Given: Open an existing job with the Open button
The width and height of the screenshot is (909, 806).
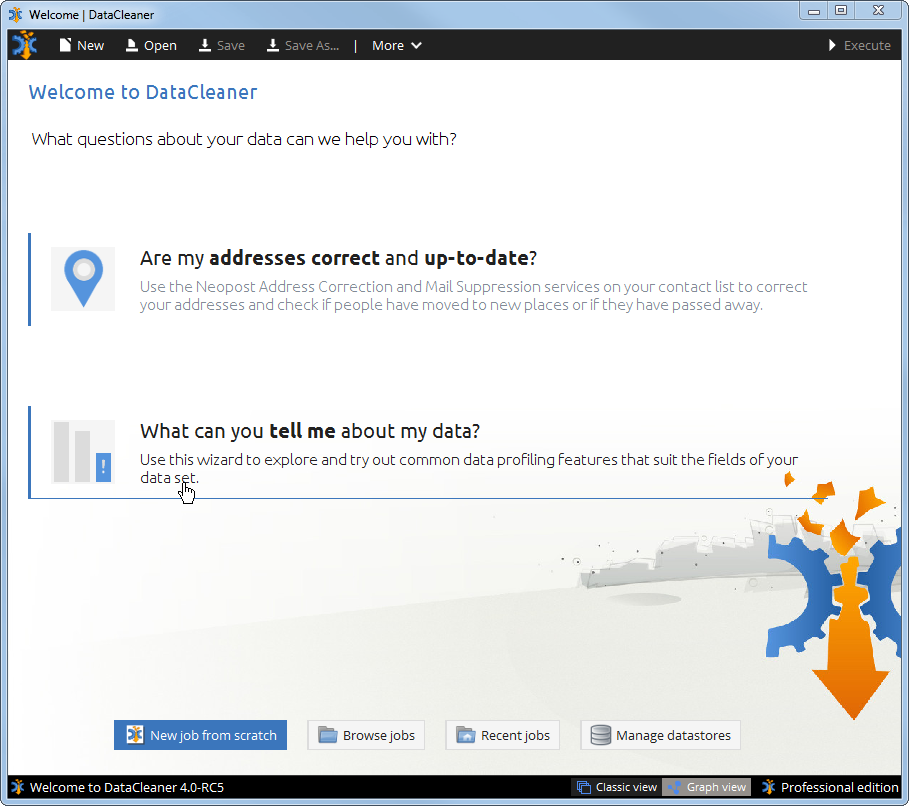Looking at the screenshot, I should 151,45.
